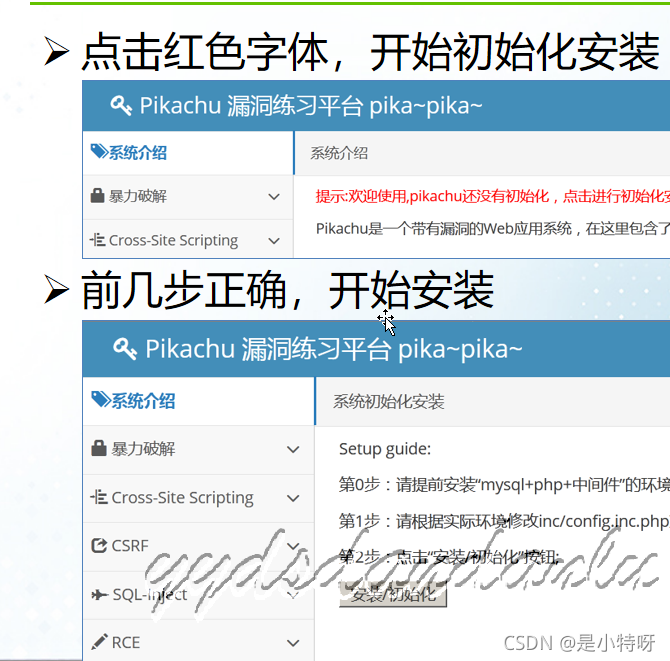The width and height of the screenshot is (670, 661).
Task: Expand the RCE menu chevron
Action: pos(293,643)
